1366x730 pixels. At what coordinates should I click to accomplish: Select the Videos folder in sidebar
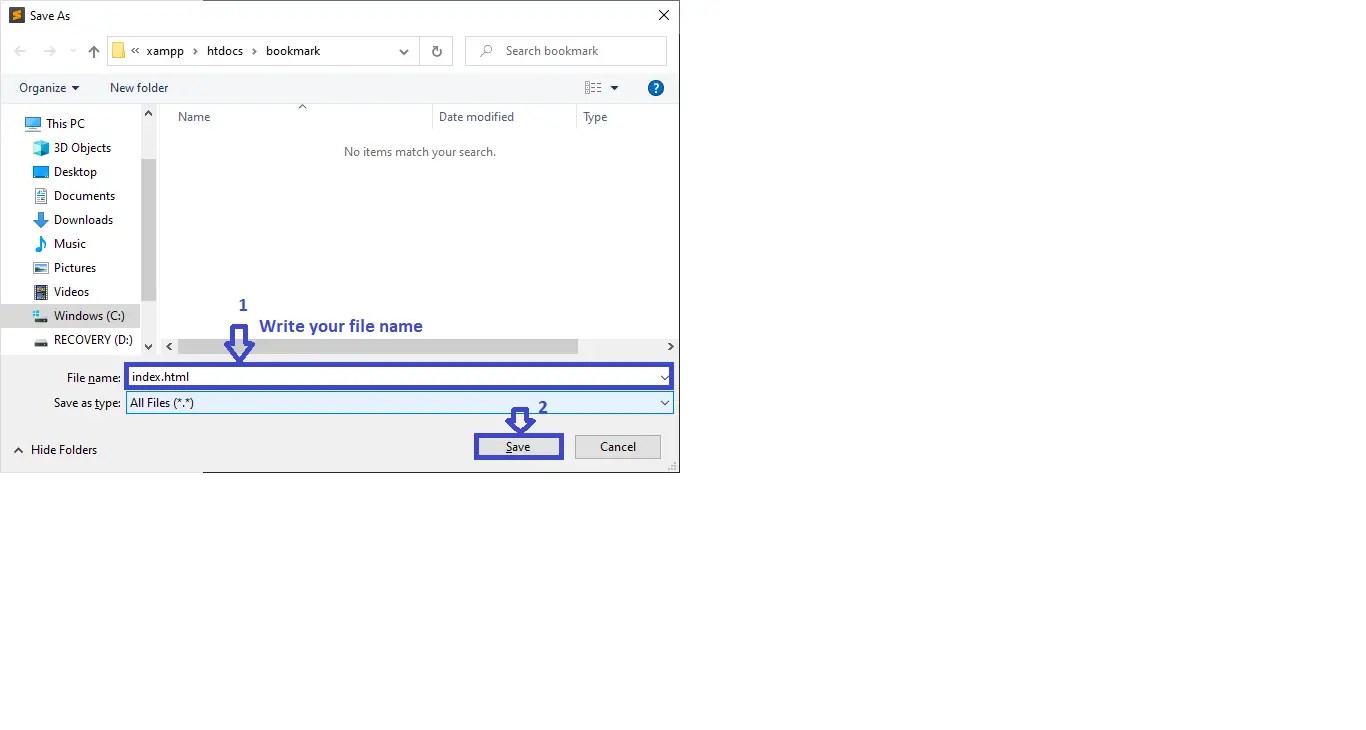click(x=70, y=291)
